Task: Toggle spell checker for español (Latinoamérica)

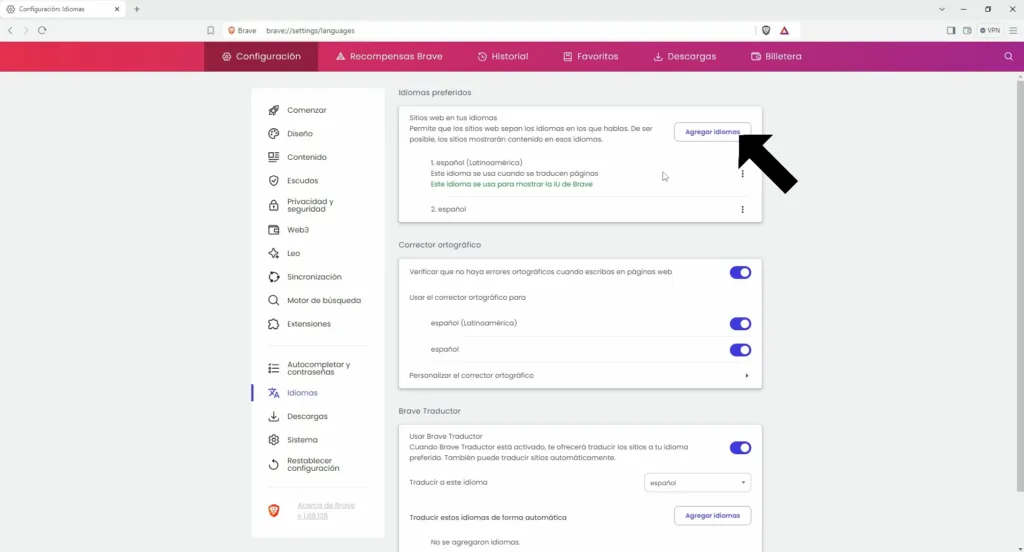Action: pyautogui.click(x=740, y=324)
